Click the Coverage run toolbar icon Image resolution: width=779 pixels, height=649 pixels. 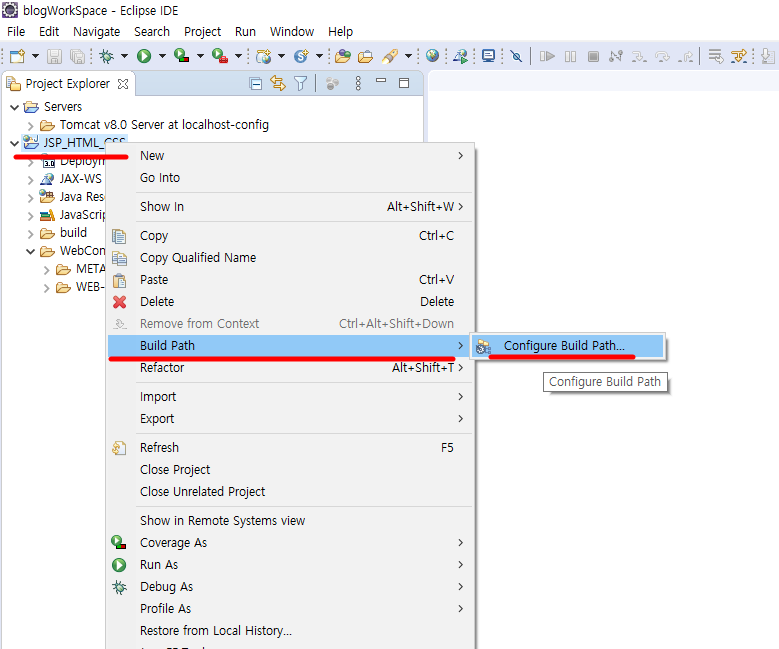click(x=181, y=56)
